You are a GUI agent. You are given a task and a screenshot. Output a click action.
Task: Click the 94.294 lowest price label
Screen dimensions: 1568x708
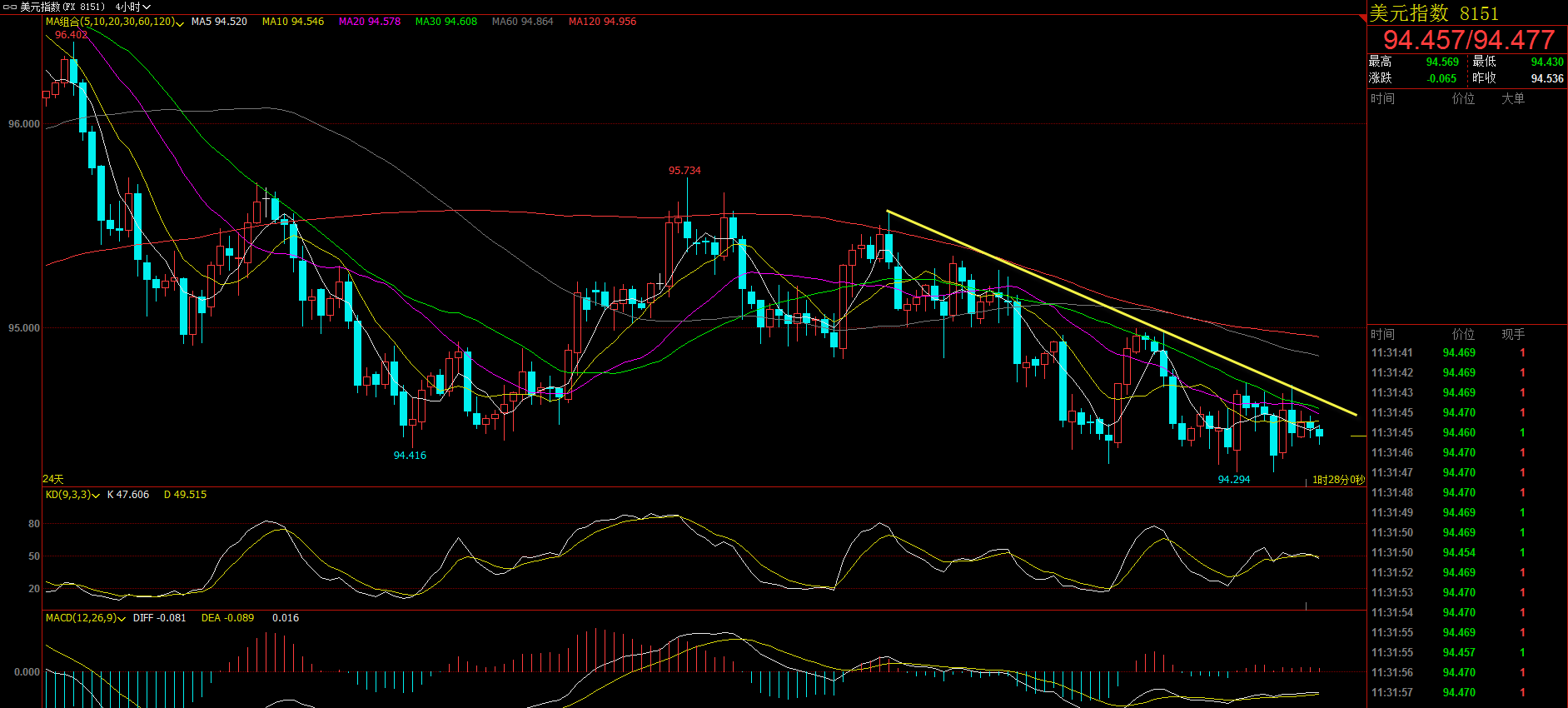1233,480
